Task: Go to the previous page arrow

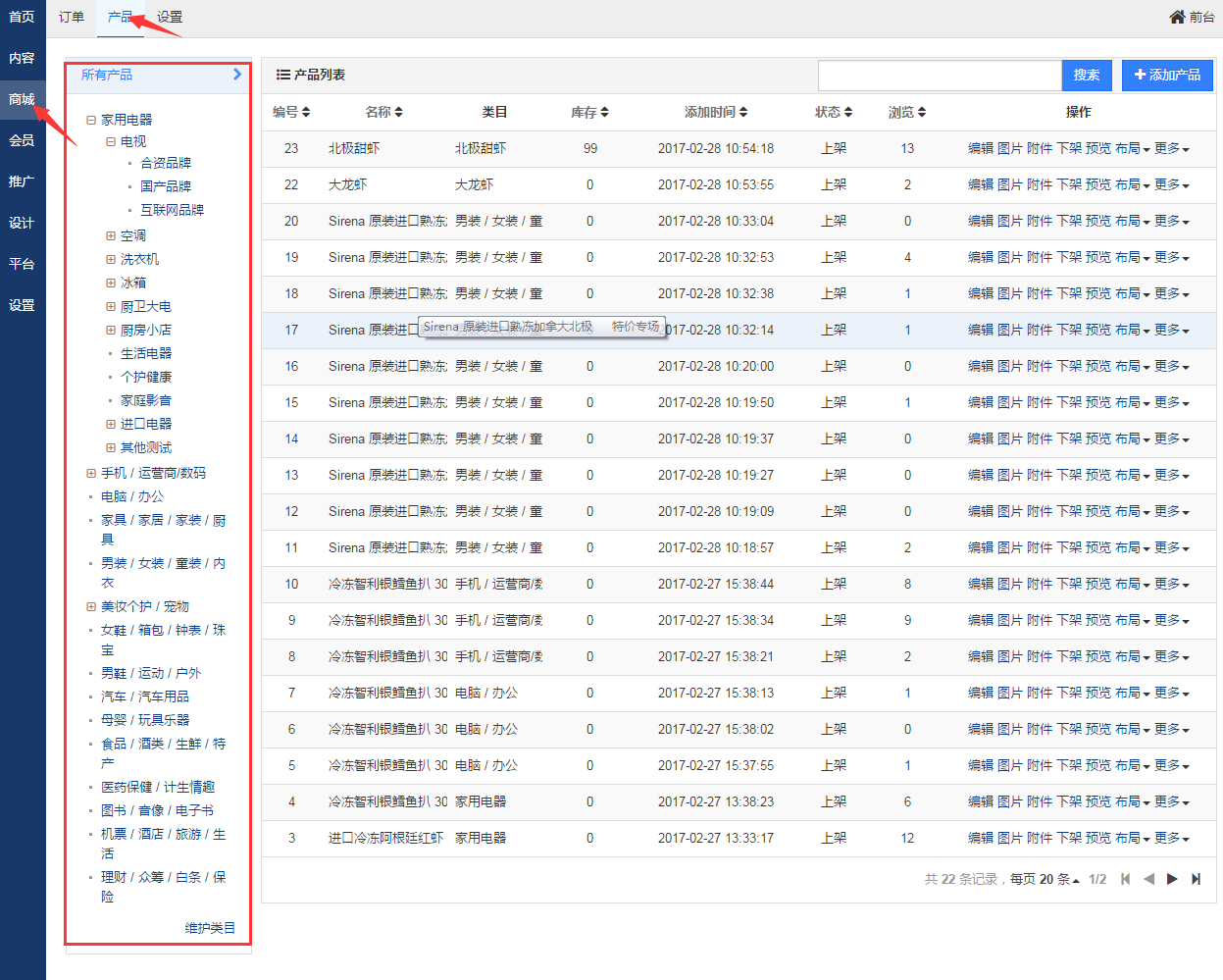Action: (1148, 879)
